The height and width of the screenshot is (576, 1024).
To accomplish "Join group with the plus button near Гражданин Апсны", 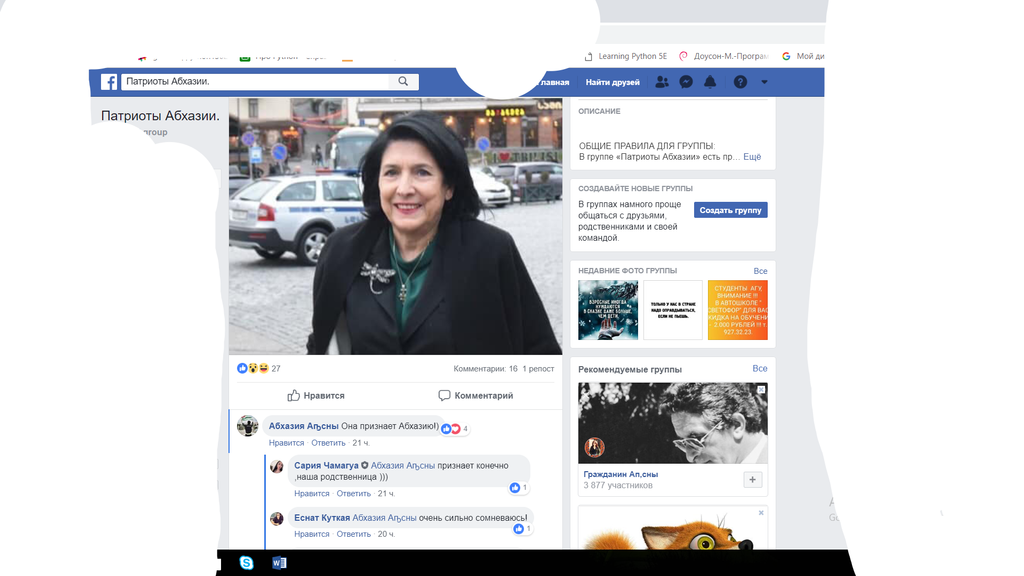I will 752,479.
